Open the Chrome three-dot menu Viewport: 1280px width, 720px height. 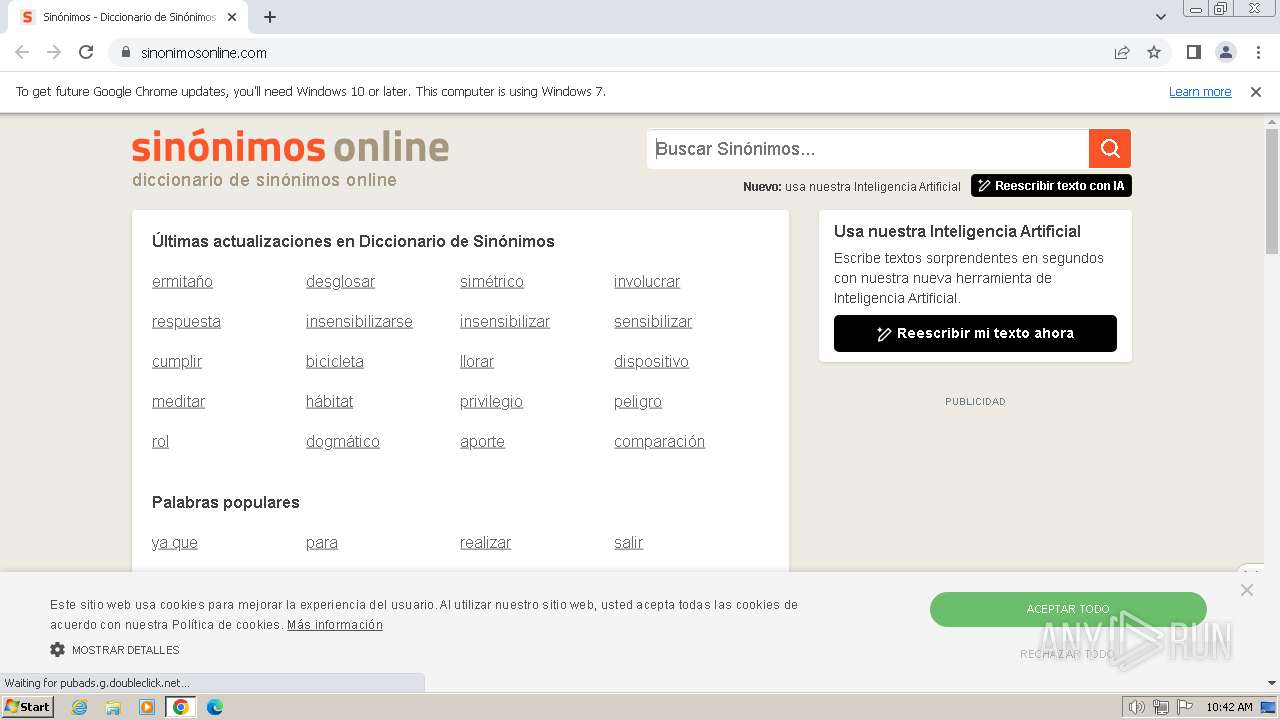[x=1257, y=52]
